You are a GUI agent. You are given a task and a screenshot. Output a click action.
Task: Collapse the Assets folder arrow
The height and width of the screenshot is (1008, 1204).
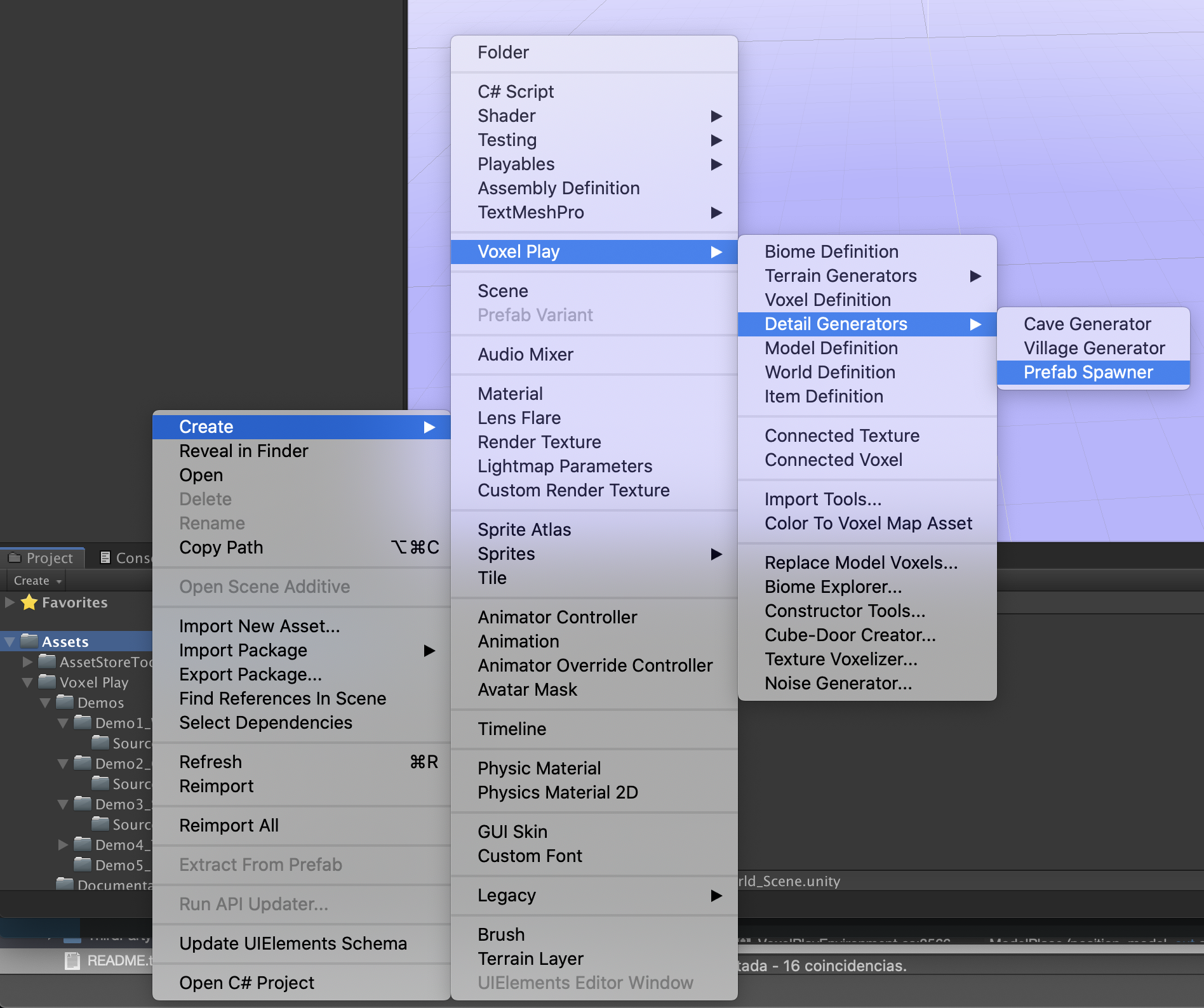coord(10,642)
